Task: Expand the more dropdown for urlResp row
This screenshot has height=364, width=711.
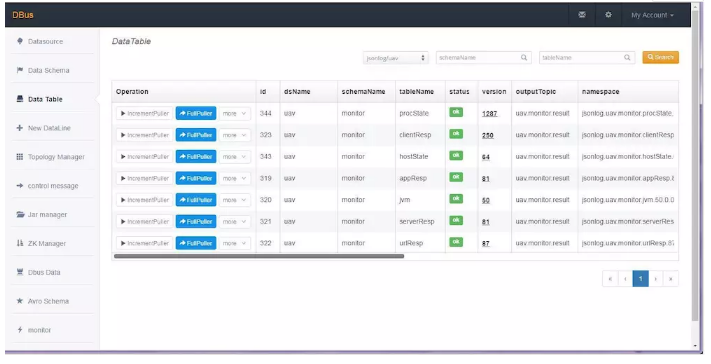Action: [234, 243]
